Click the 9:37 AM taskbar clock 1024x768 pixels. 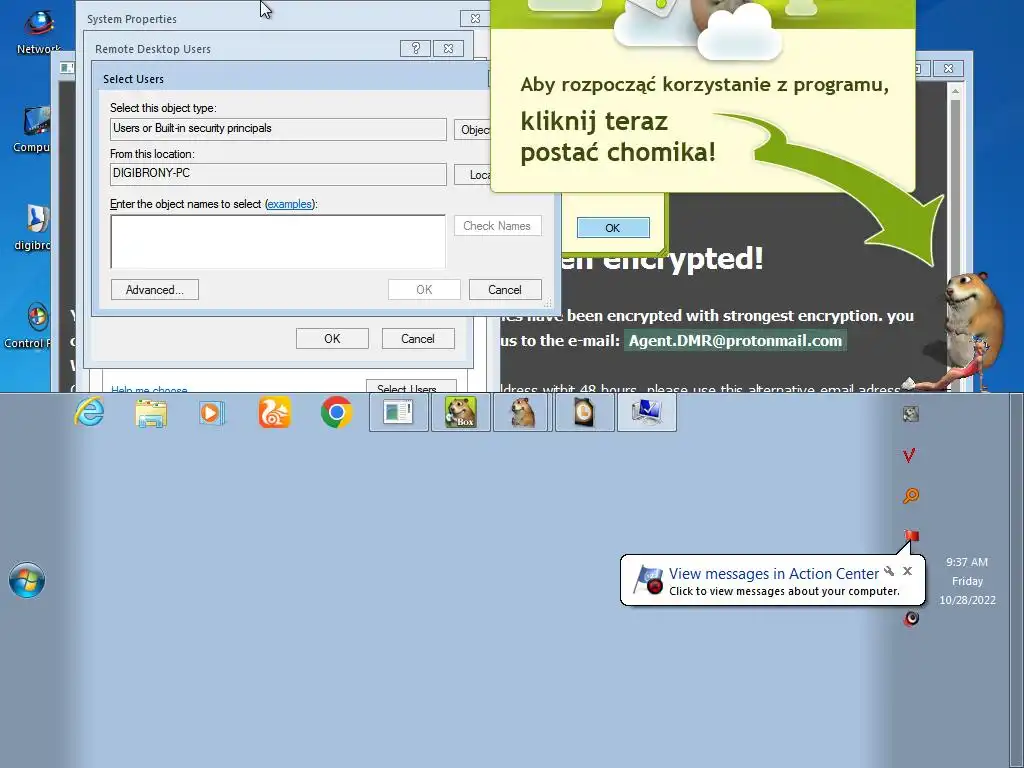point(967,562)
